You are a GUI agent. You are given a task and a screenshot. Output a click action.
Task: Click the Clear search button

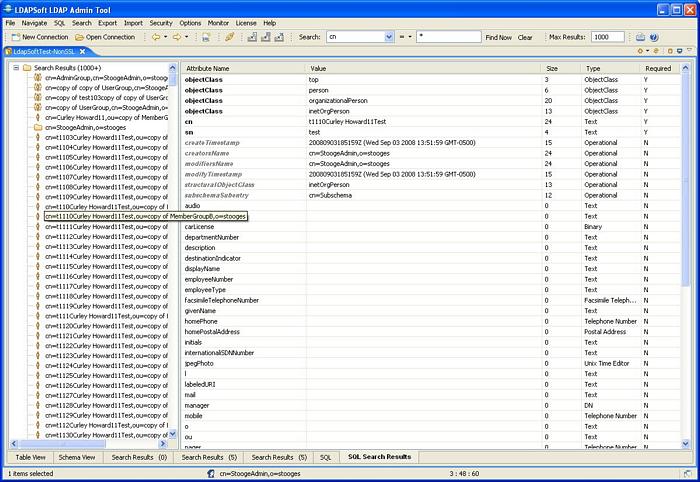pos(525,37)
